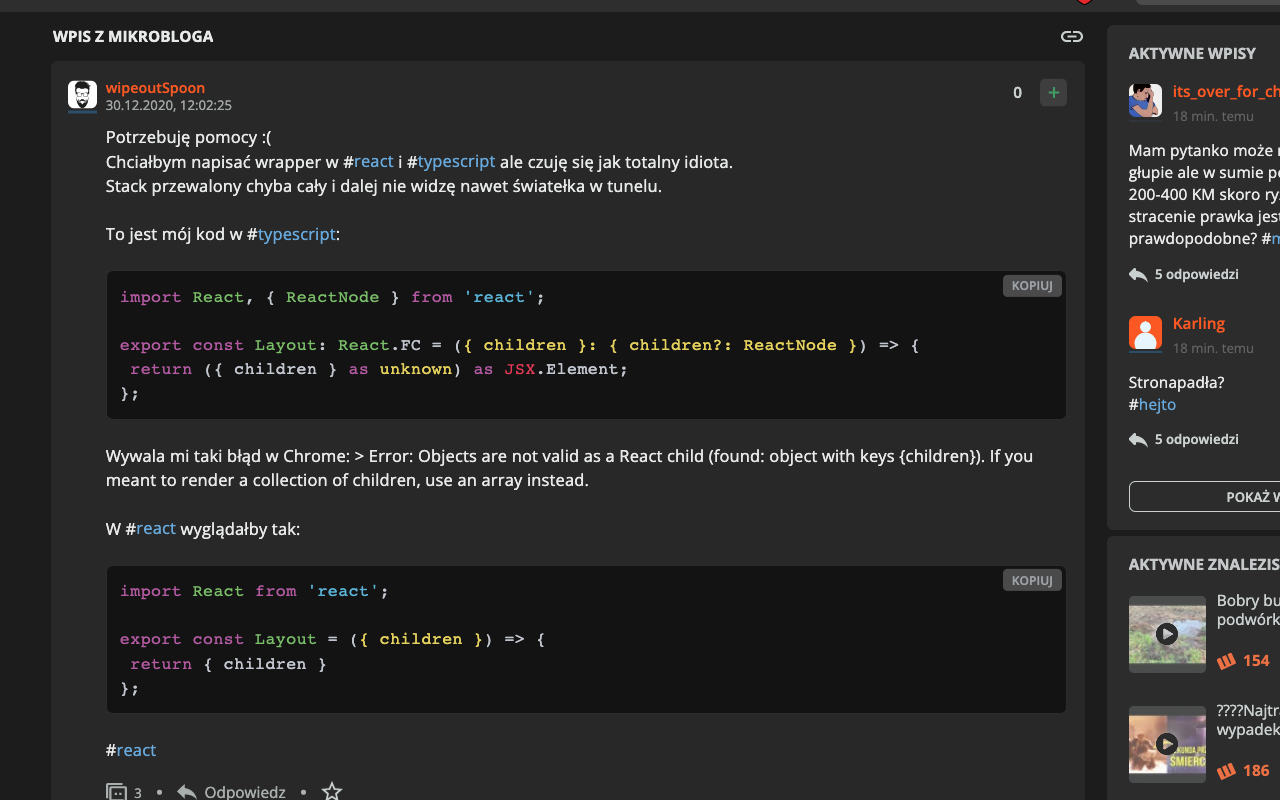Copy the React code block with KOPIUJ
1280x800 pixels.
1031,580
